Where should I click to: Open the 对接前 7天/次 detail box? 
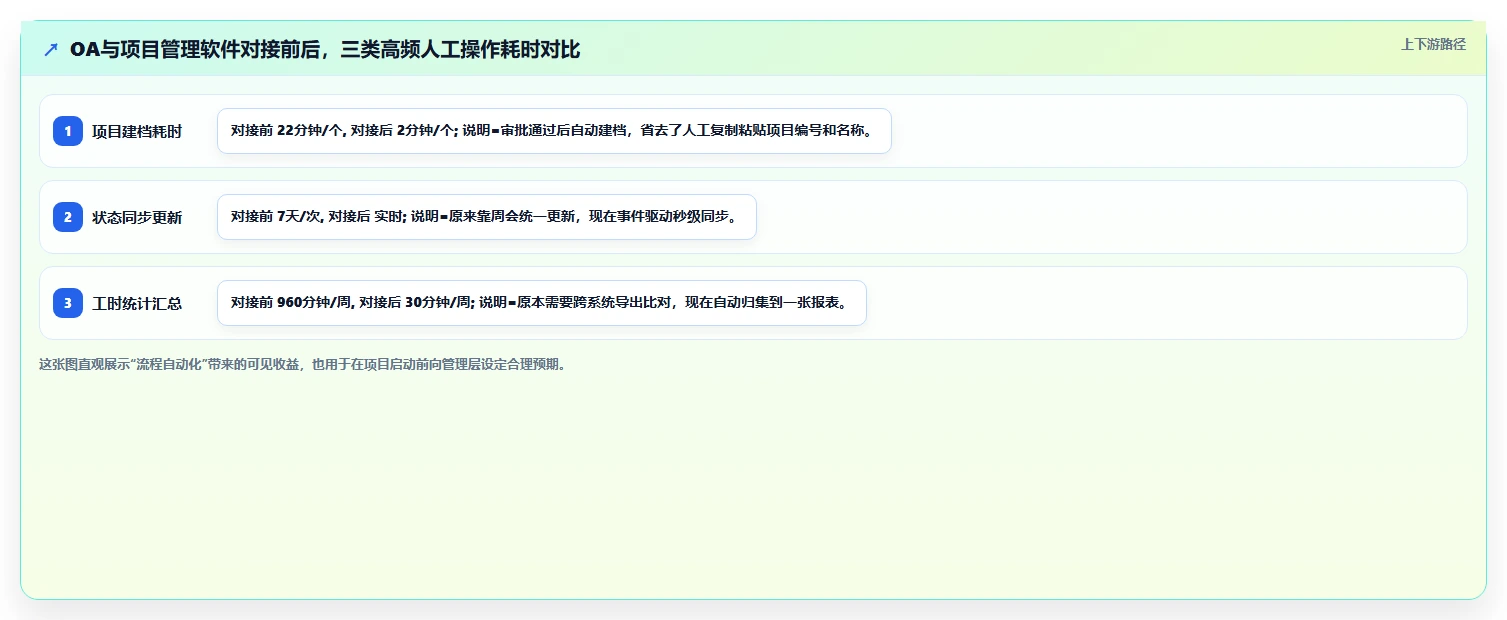click(487, 217)
